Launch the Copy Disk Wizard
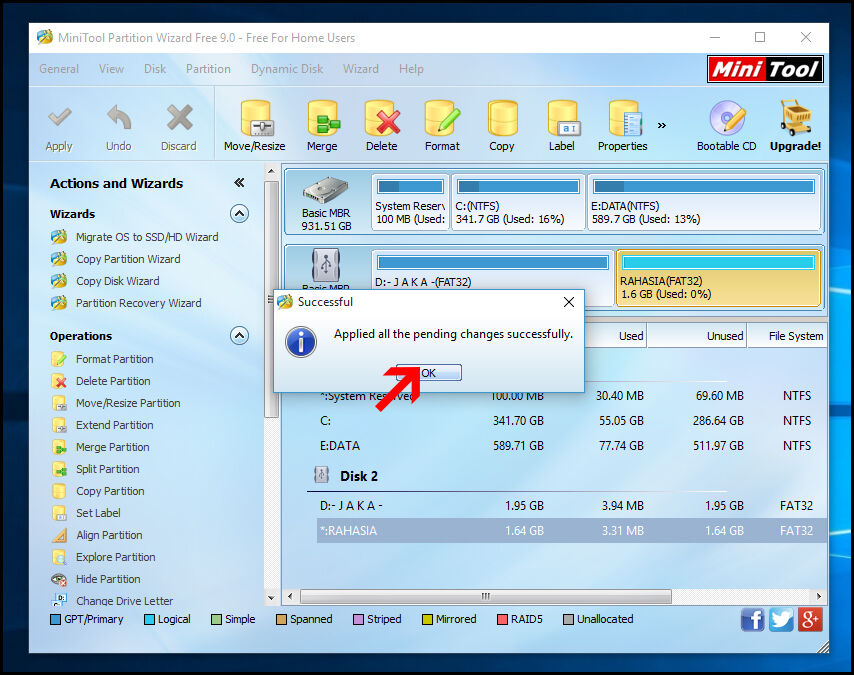 (x=118, y=281)
